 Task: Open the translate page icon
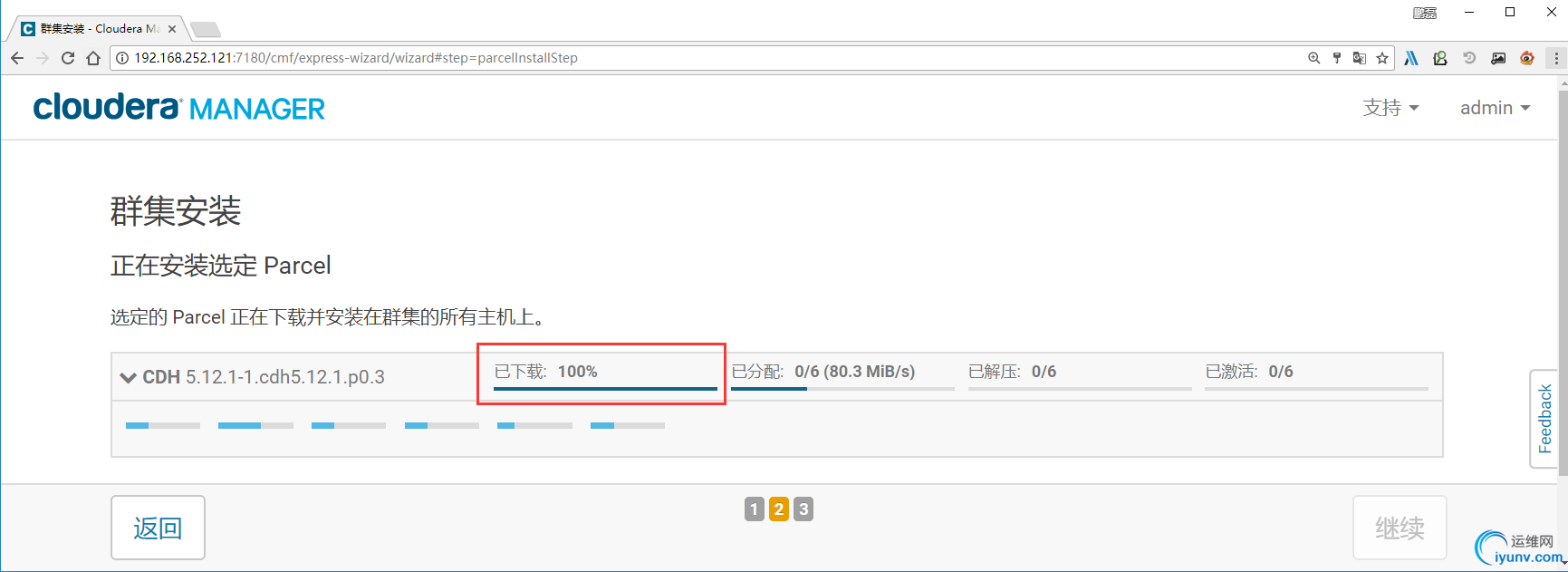coord(1360,58)
